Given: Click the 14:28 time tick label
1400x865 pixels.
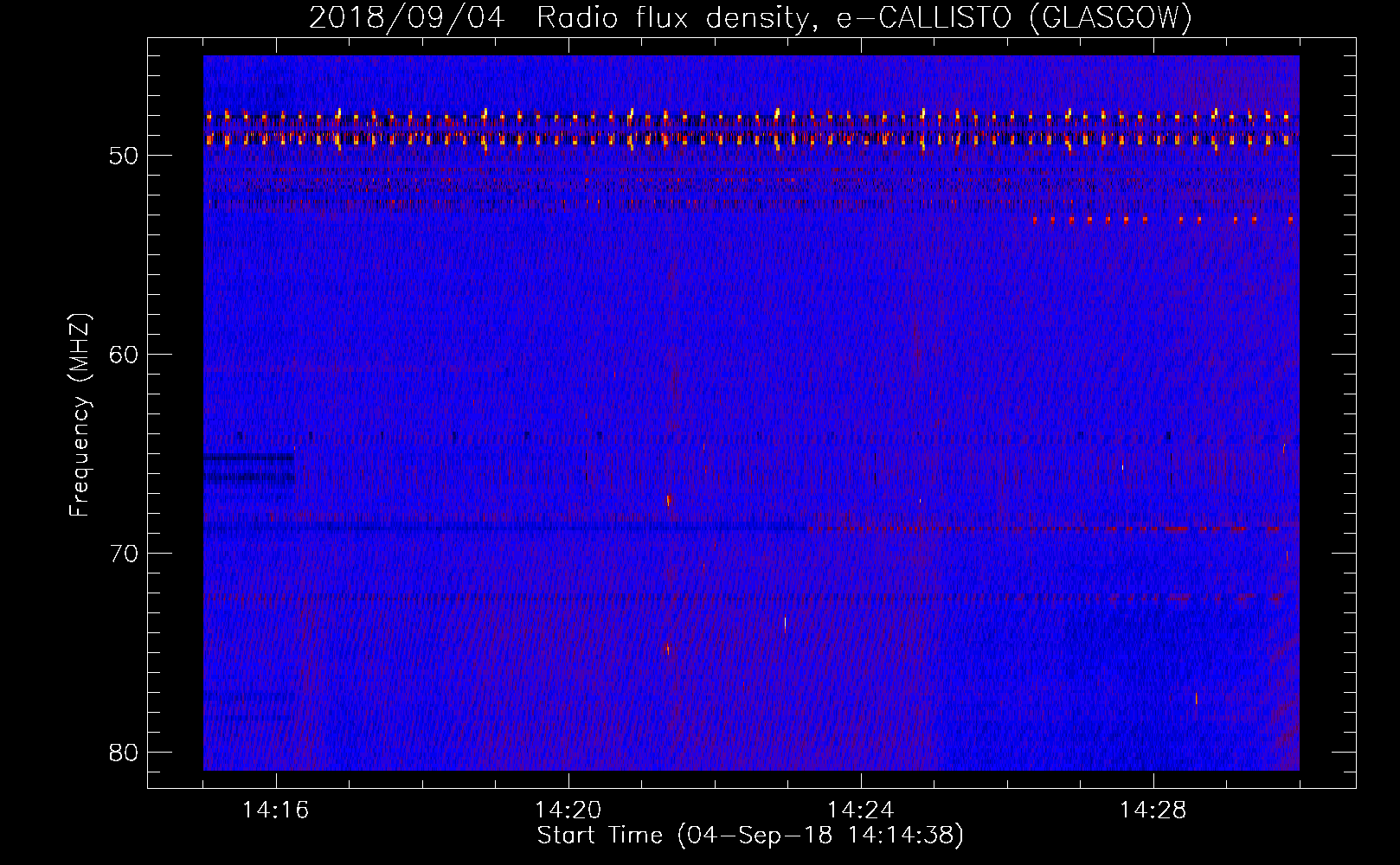Looking at the screenshot, I should coord(1153,811).
